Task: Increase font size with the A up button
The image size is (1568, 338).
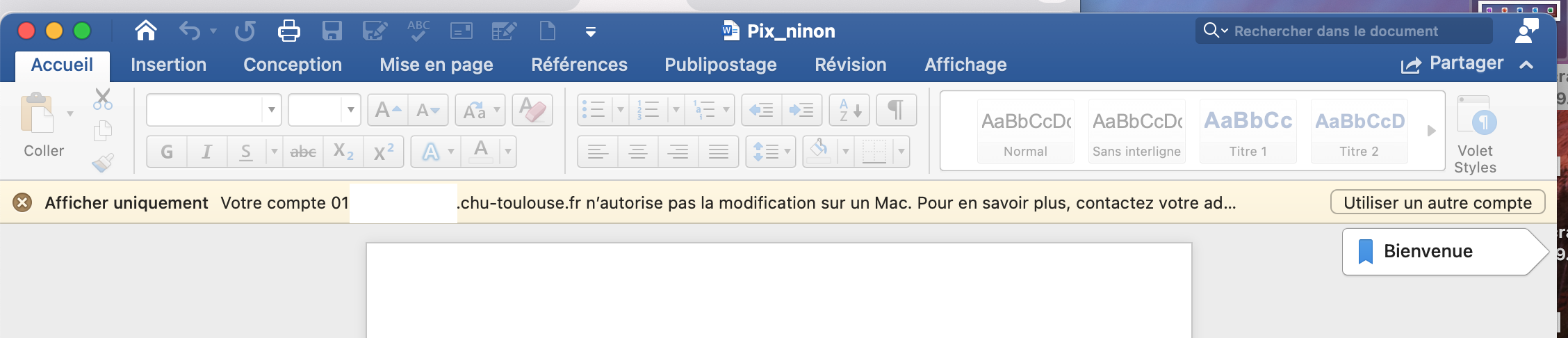Action: [388, 110]
